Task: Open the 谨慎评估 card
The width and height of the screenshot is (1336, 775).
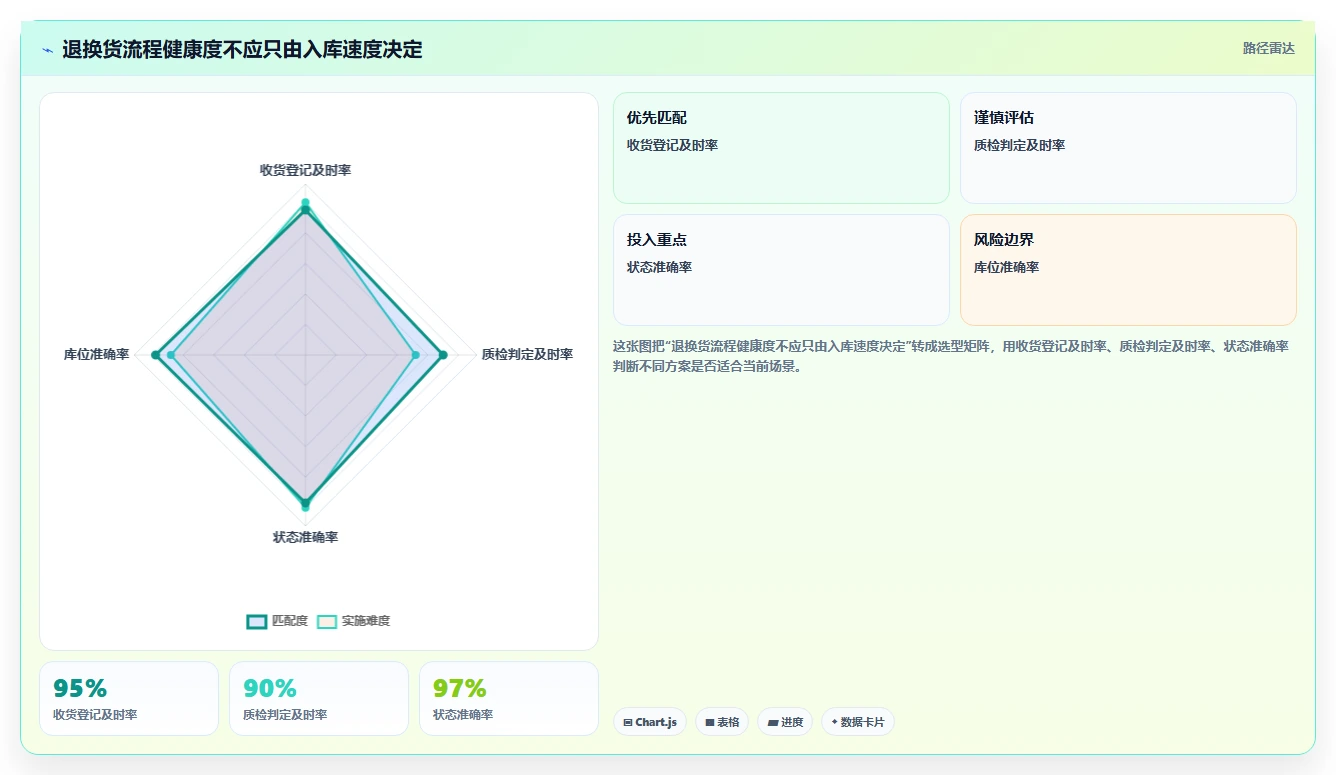Action: (x=1128, y=148)
